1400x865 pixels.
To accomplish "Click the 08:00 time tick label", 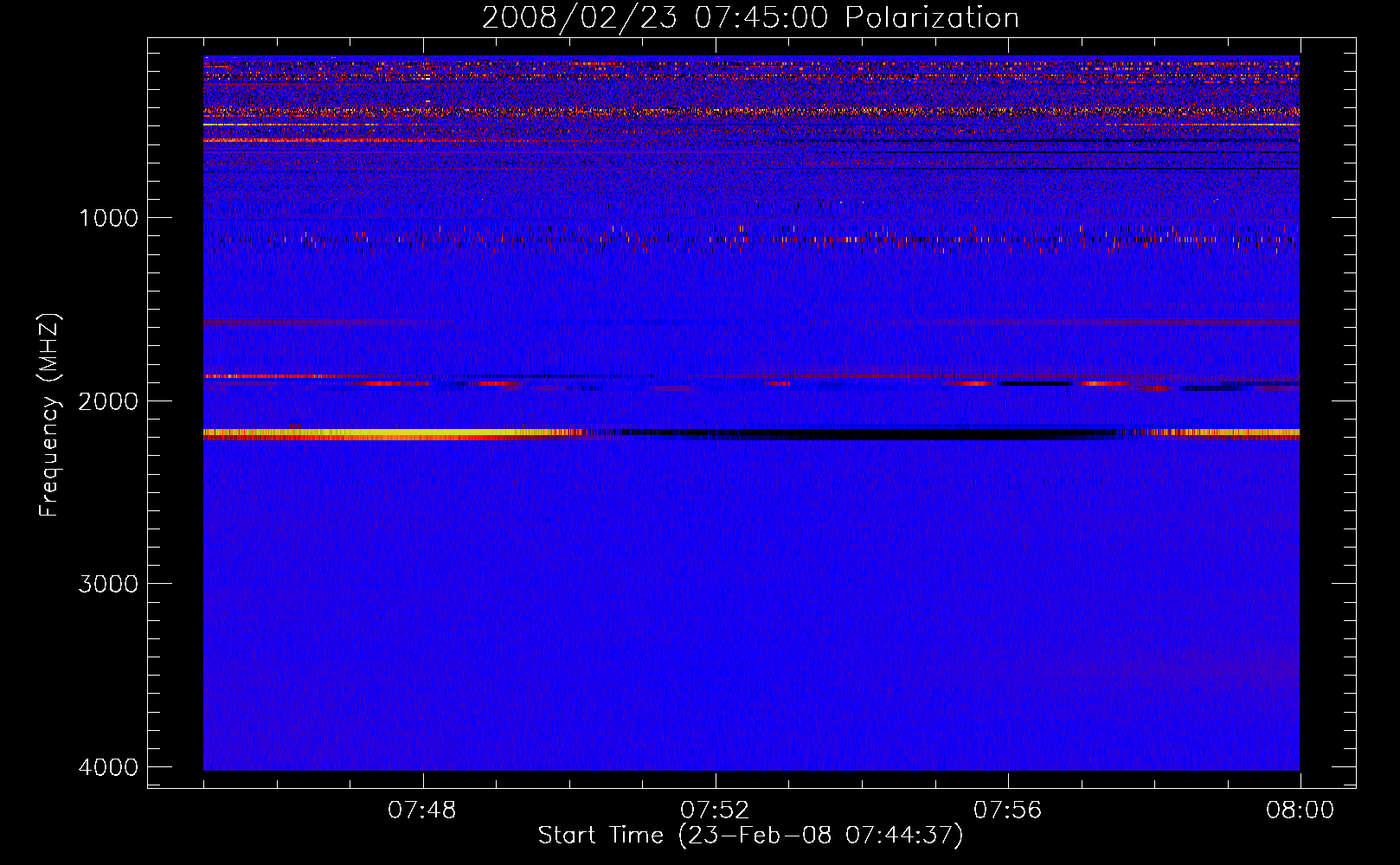I will (x=1300, y=811).
